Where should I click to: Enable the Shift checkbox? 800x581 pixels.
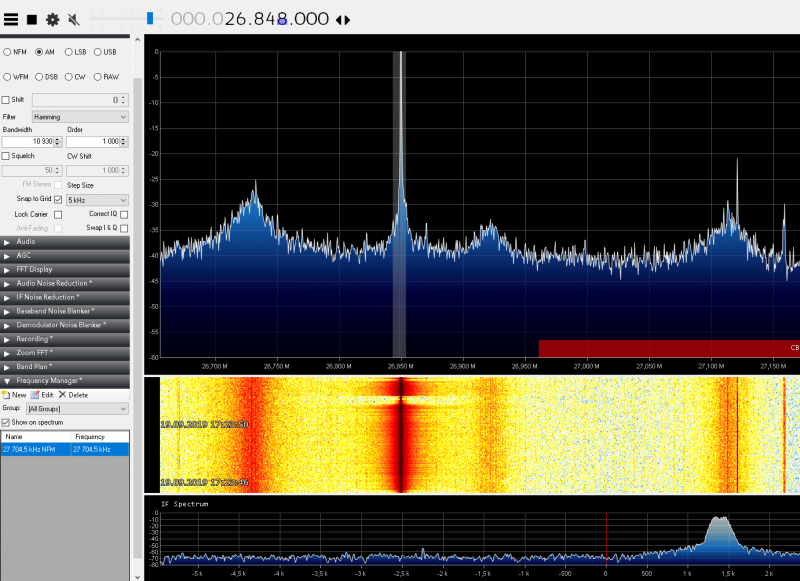pos(6,100)
